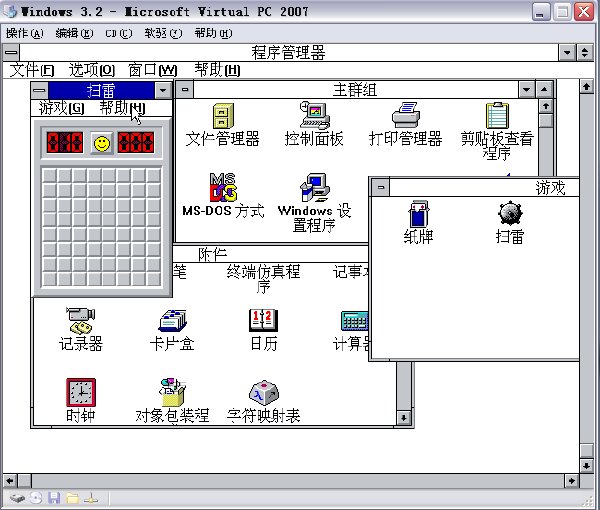Click 主群组 scrollbar up arrow
Screen dimensions: 600x510
[x=546, y=106]
